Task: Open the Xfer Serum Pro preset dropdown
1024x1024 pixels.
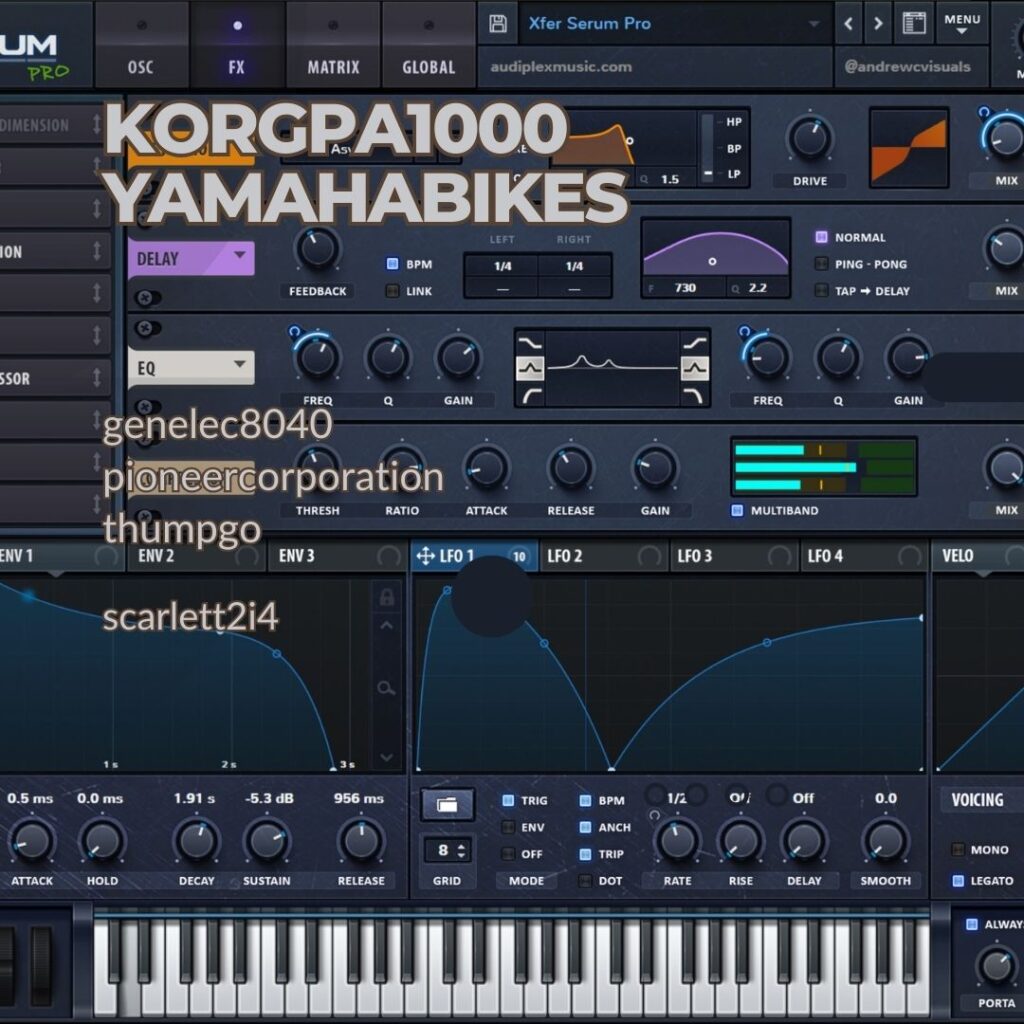Action: click(675, 24)
